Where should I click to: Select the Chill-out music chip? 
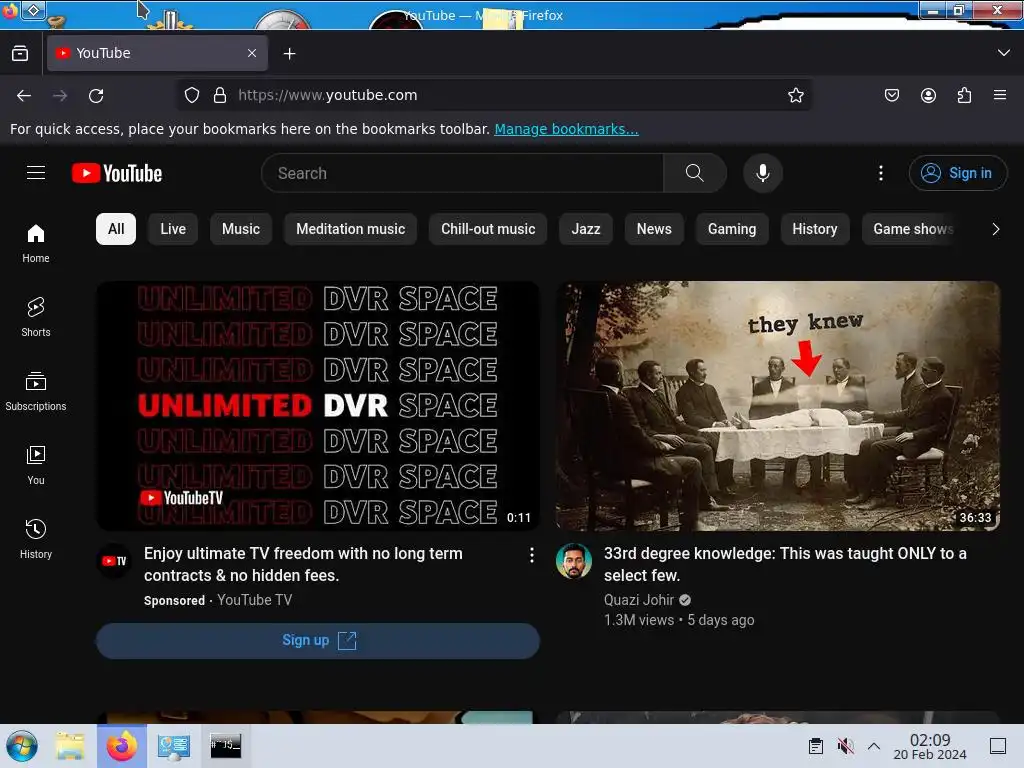click(x=488, y=229)
